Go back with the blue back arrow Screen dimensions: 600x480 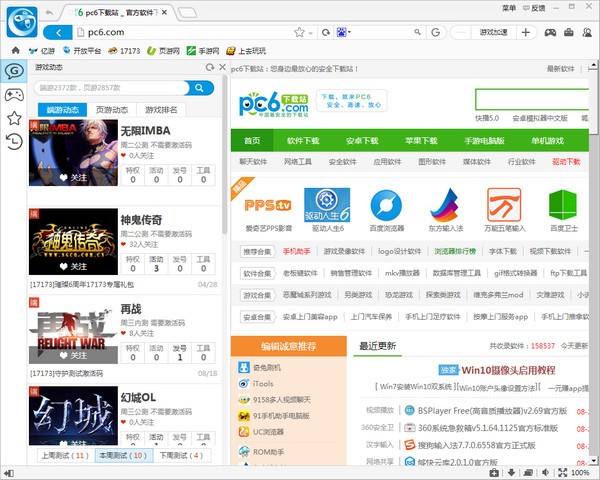pyautogui.click(x=58, y=33)
